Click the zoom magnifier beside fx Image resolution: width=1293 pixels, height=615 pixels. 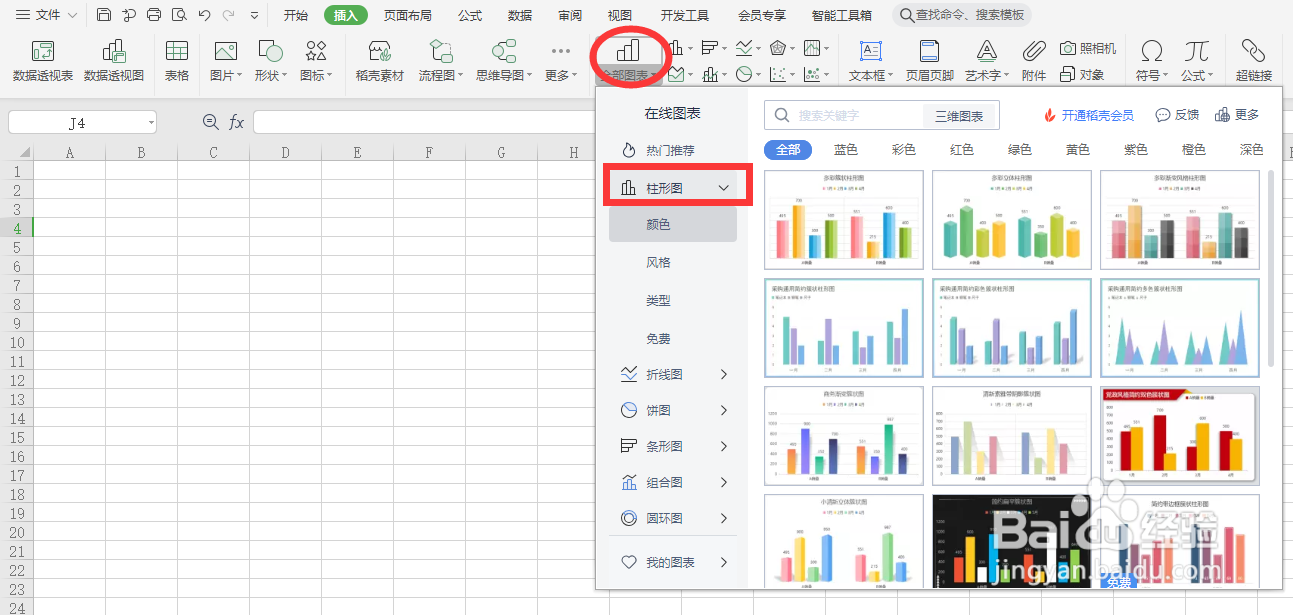(210, 122)
